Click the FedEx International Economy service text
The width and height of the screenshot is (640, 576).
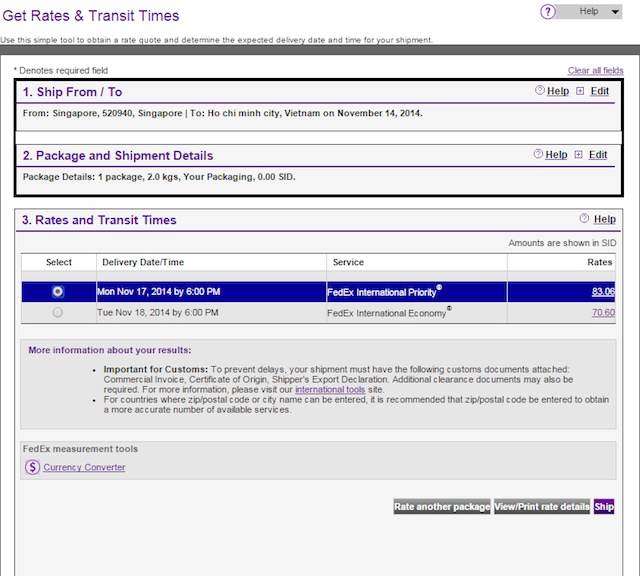click(387, 313)
